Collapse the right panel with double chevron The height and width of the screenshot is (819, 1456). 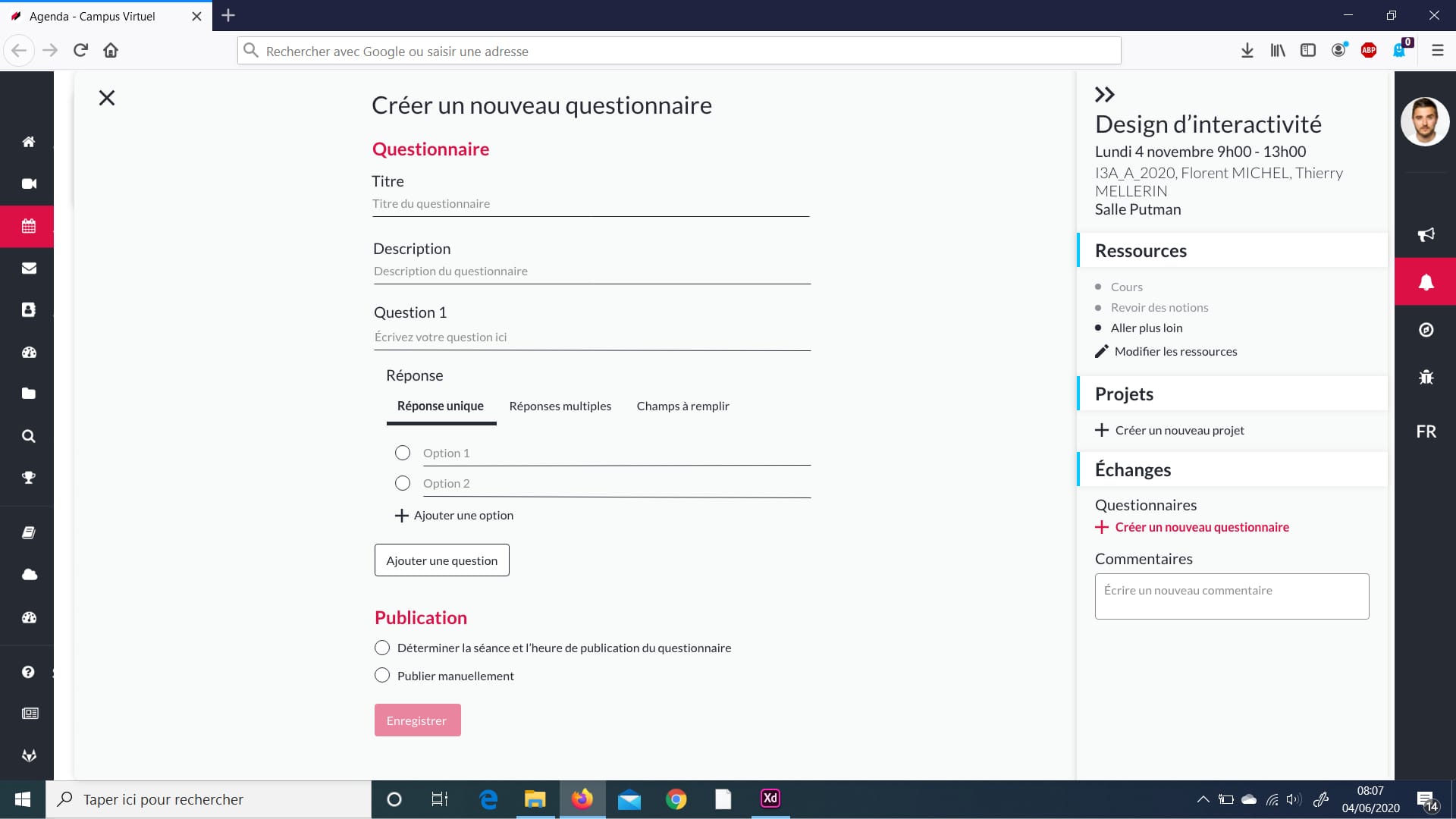coord(1104,95)
